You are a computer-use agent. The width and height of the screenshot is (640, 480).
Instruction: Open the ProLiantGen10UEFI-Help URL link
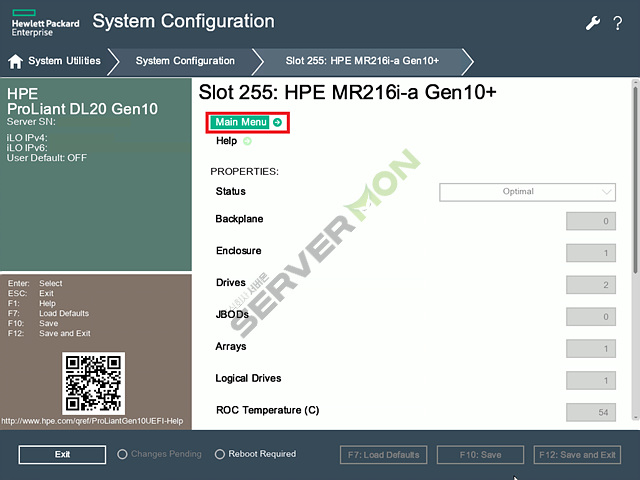coord(92,421)
